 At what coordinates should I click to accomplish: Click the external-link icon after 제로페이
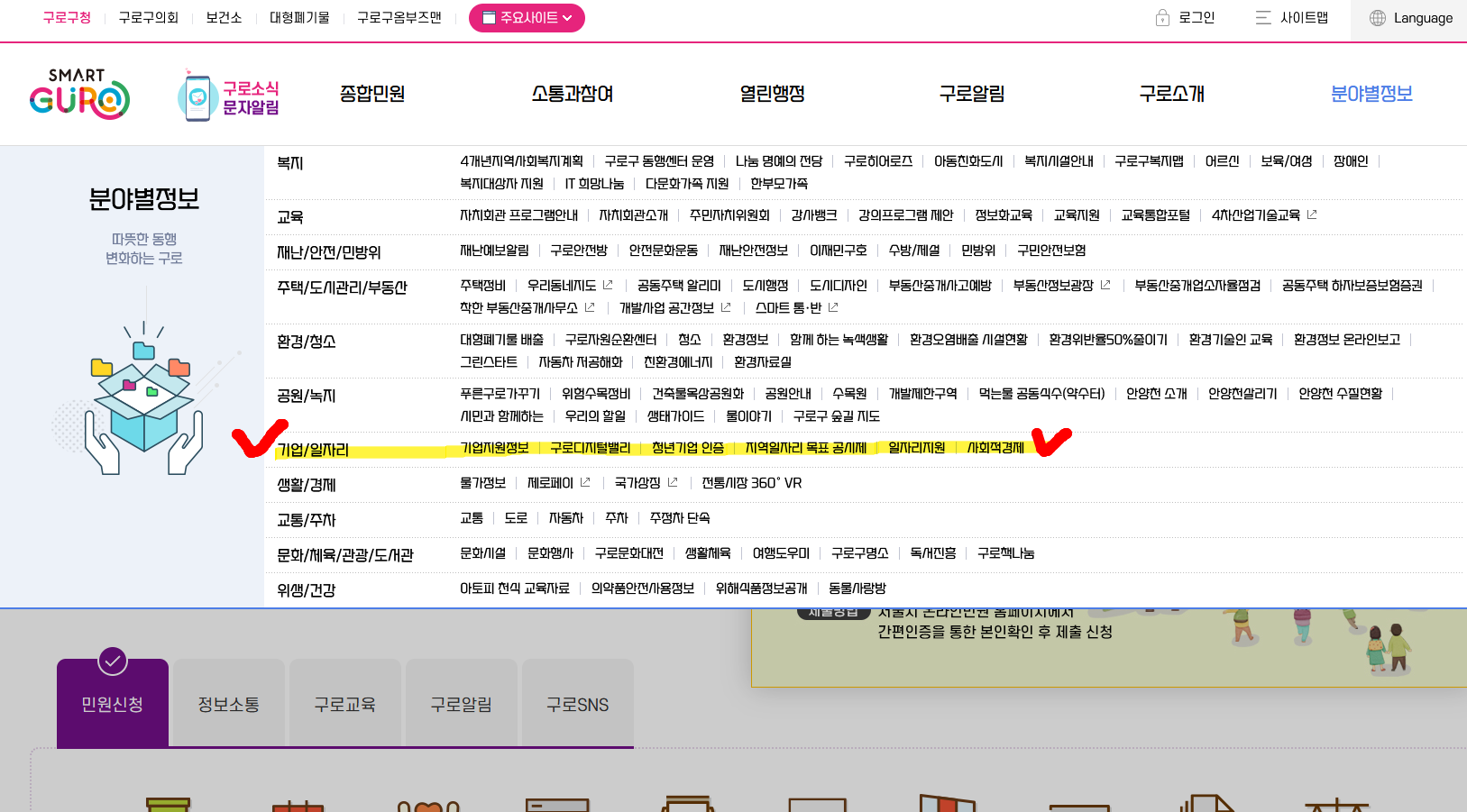[x=585, y=482]
